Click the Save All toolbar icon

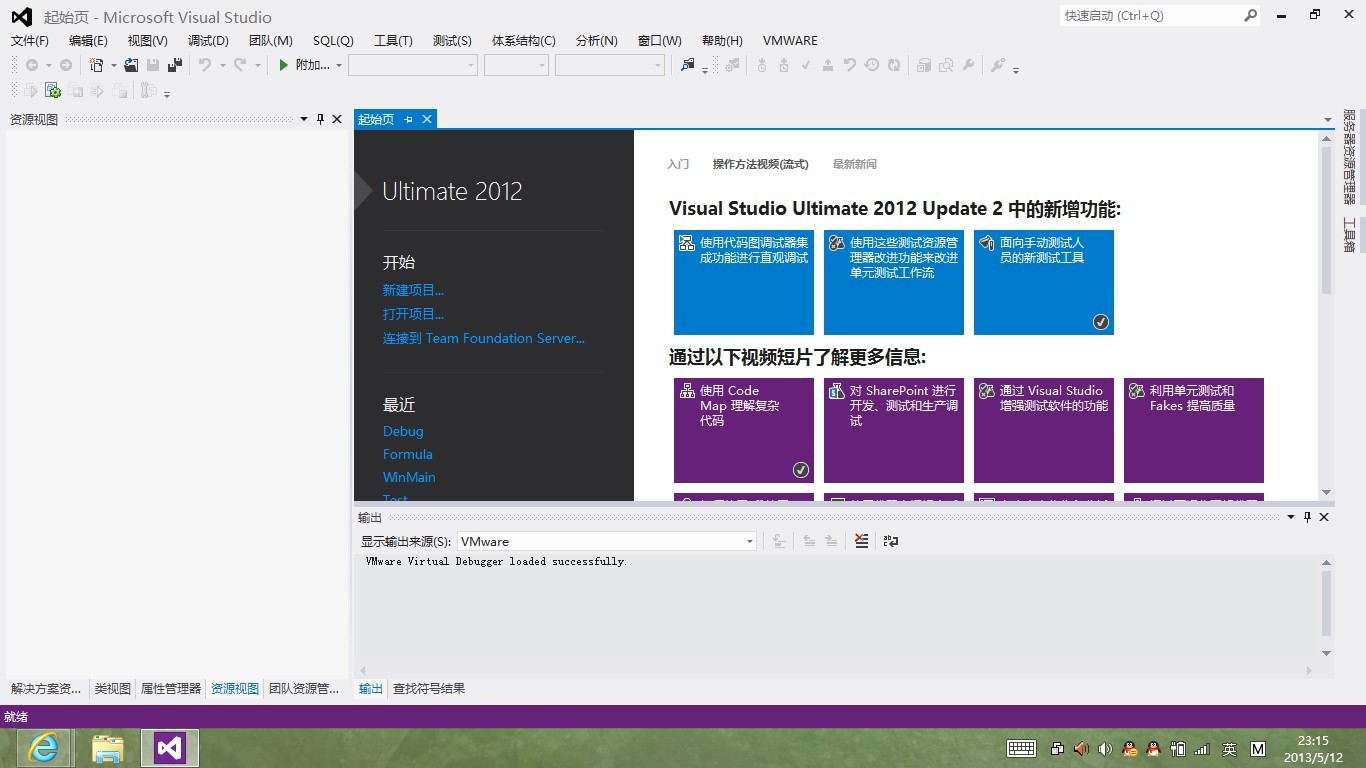175,65
